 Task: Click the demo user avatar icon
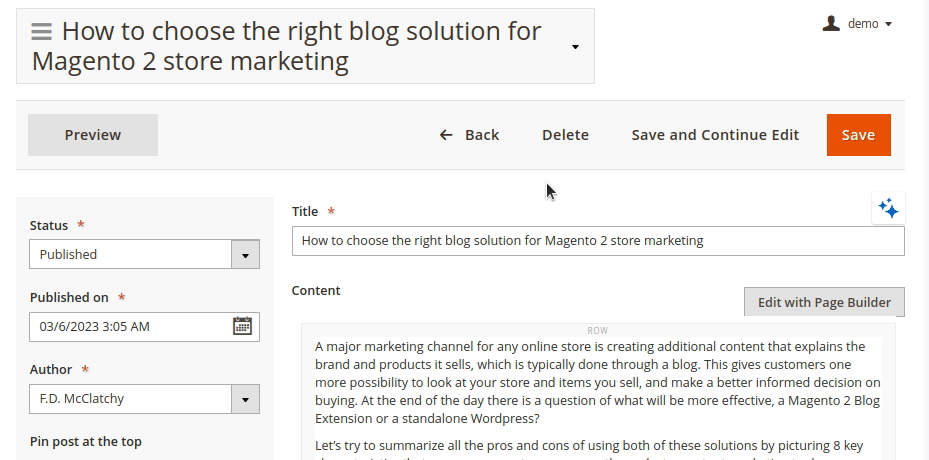[x=831, y=23]
